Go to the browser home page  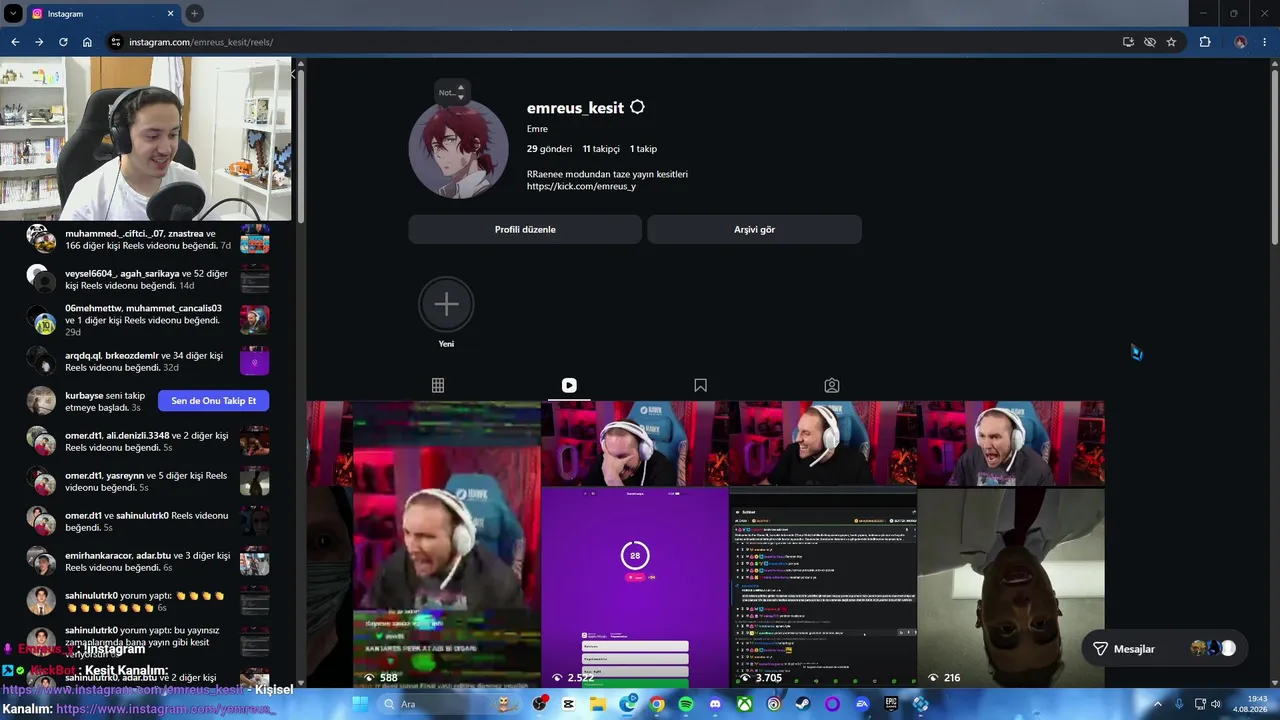87,42
